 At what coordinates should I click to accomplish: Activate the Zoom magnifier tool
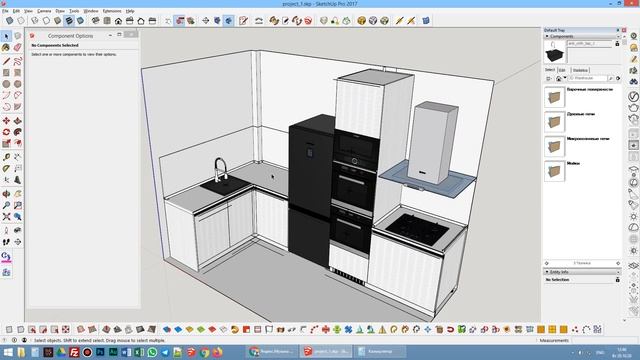(x=6, y=205)
